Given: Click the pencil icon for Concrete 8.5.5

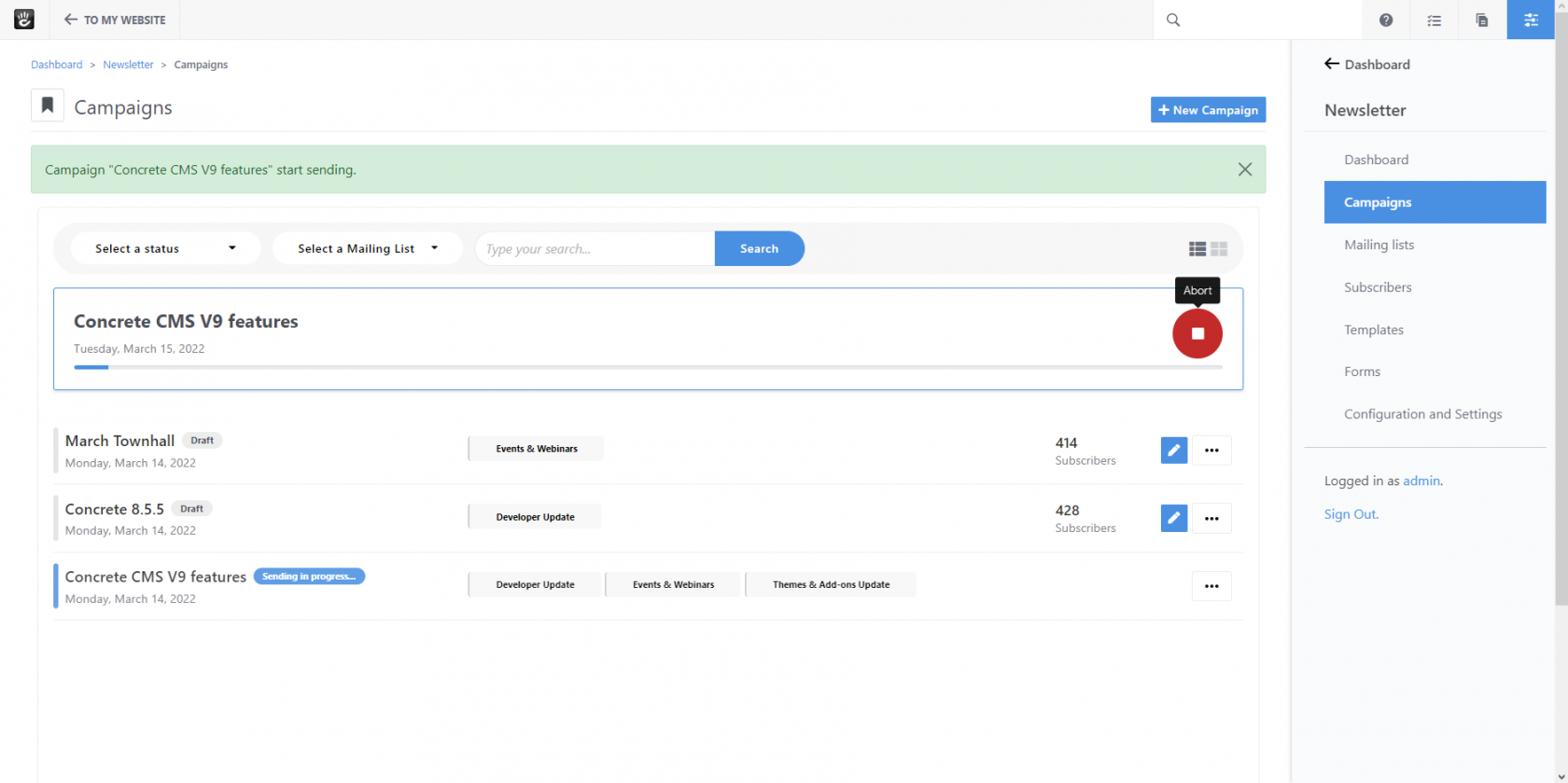Looking at the screenshot, I should coord(1173,518).
